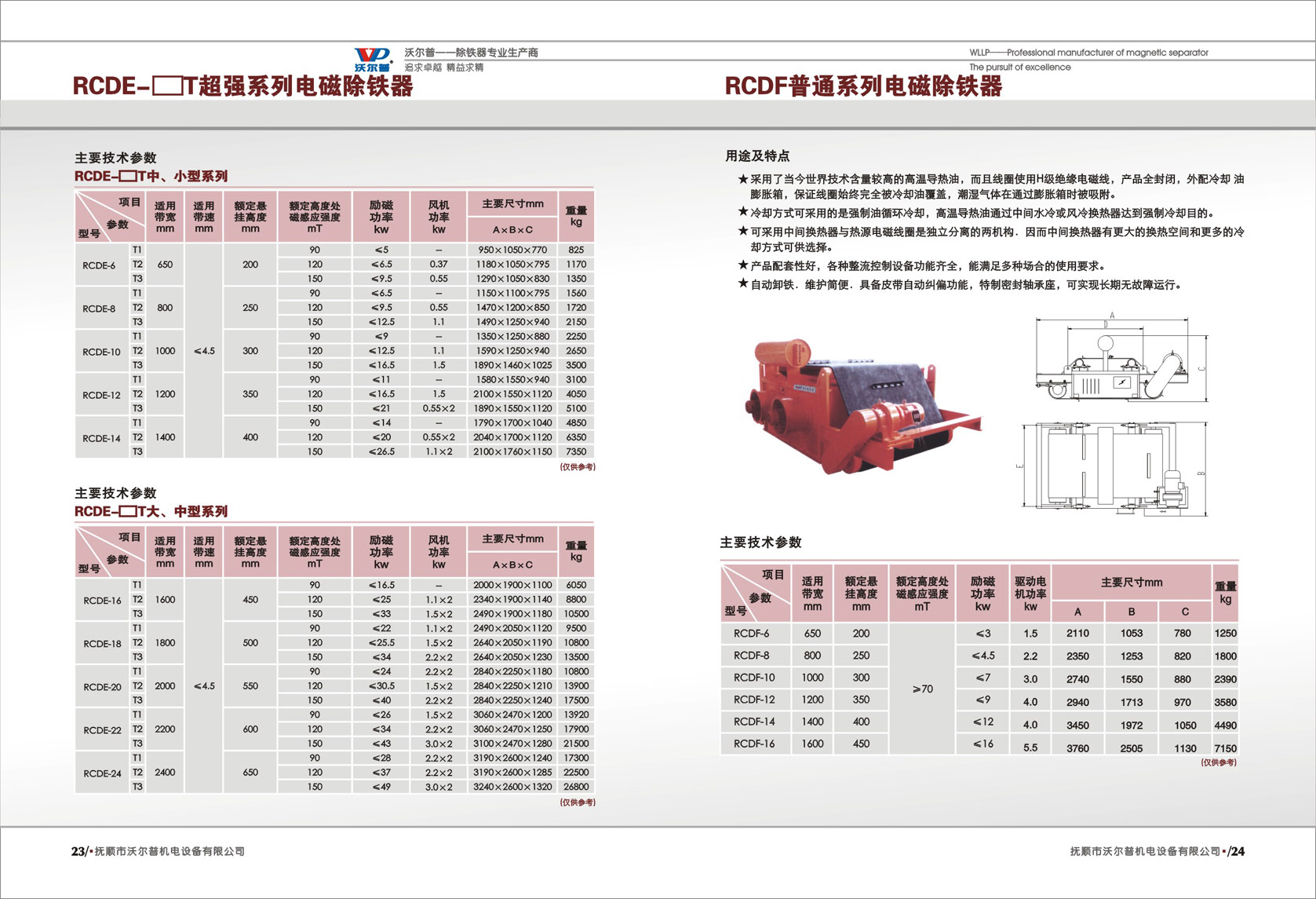Click the 主要技术参数 heading above the RCDF table
This screenshot has height=899, width=1316.
click(x=760, y=543)
